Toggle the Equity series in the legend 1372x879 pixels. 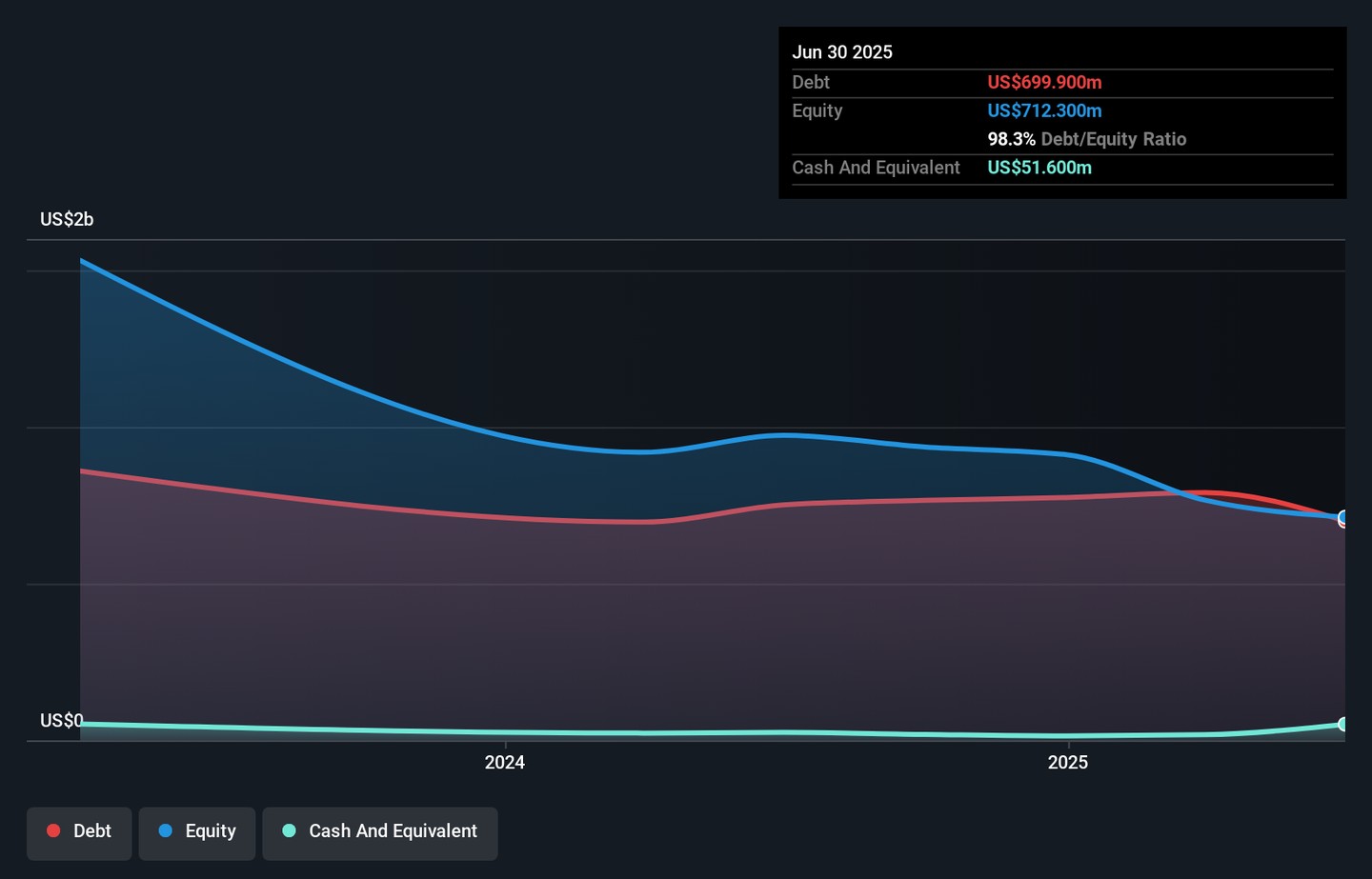tap(197, 832)
